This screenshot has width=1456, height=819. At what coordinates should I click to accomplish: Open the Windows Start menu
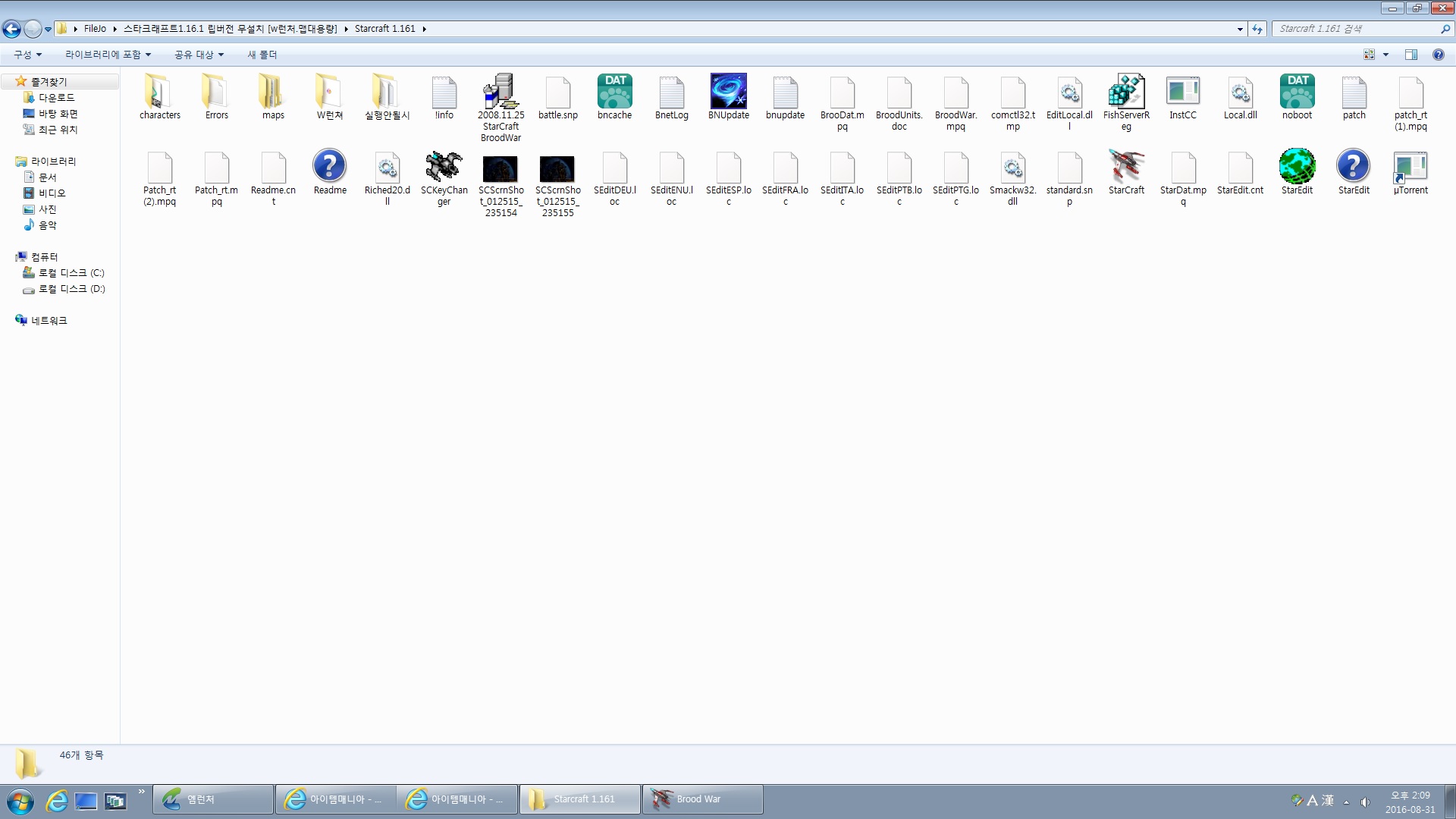point(20,801)
